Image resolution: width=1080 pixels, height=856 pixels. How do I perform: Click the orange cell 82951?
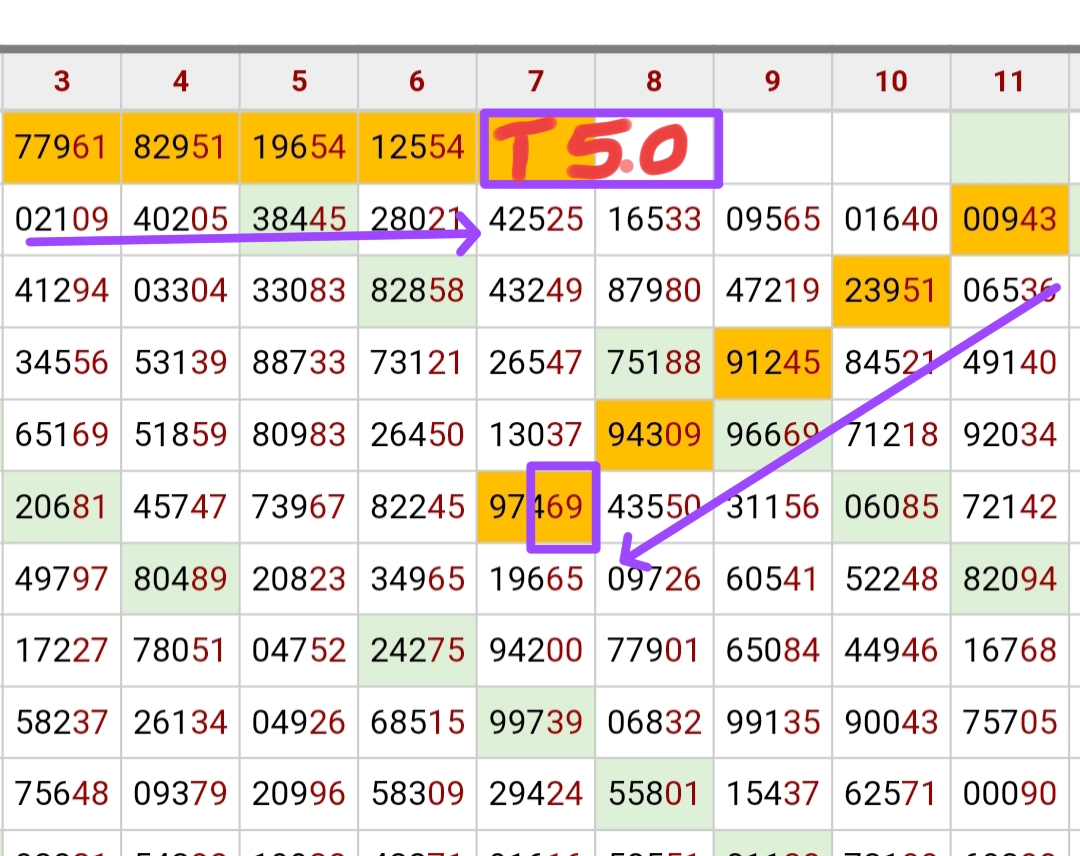point(180,147)
